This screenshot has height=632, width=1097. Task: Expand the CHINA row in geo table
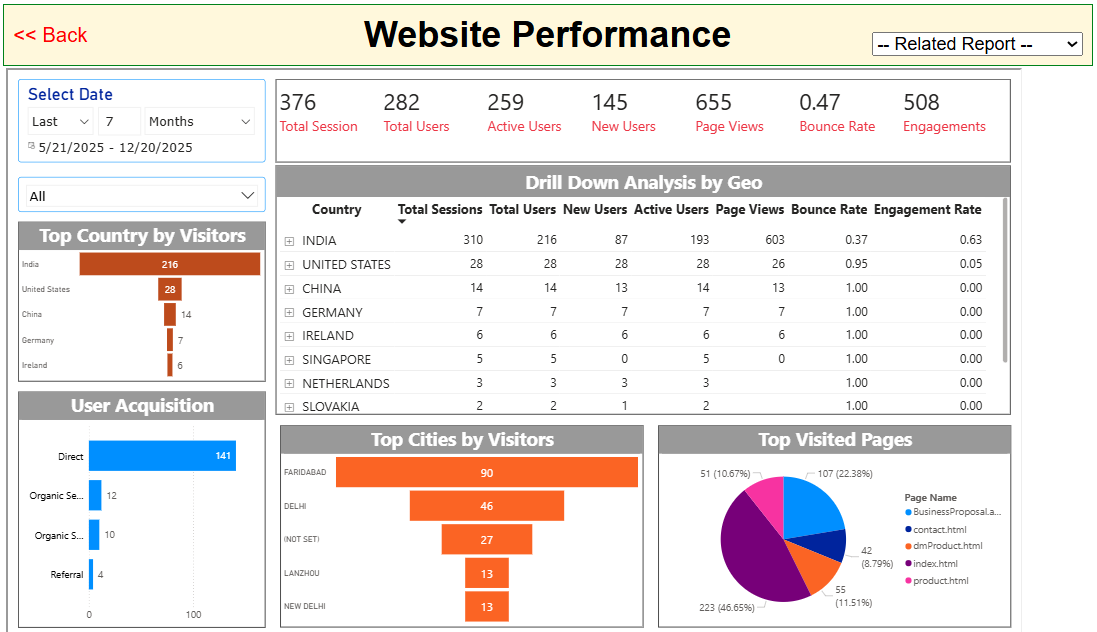pos(289,289)
